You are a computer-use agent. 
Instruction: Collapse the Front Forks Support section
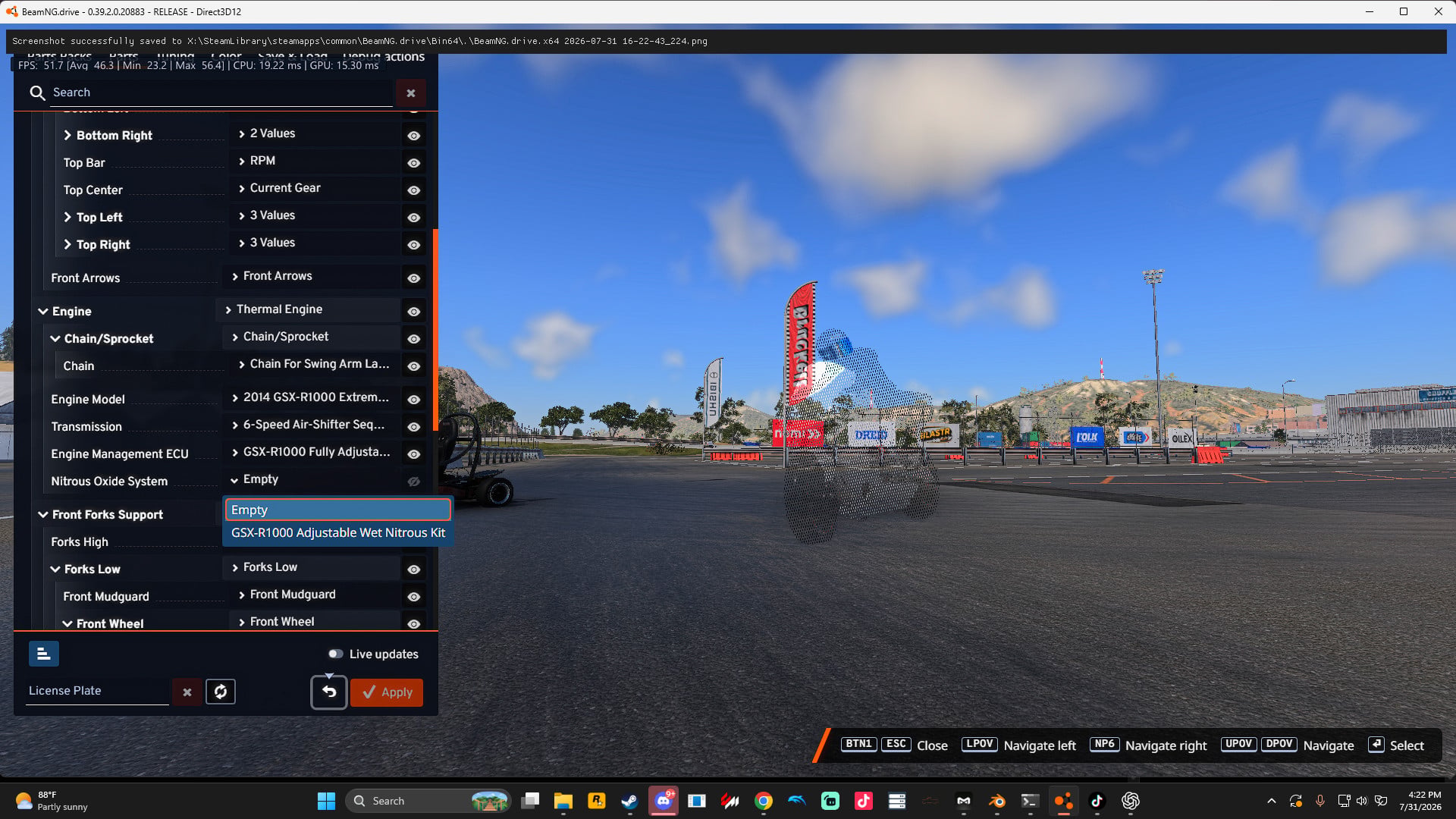(43, 515)
